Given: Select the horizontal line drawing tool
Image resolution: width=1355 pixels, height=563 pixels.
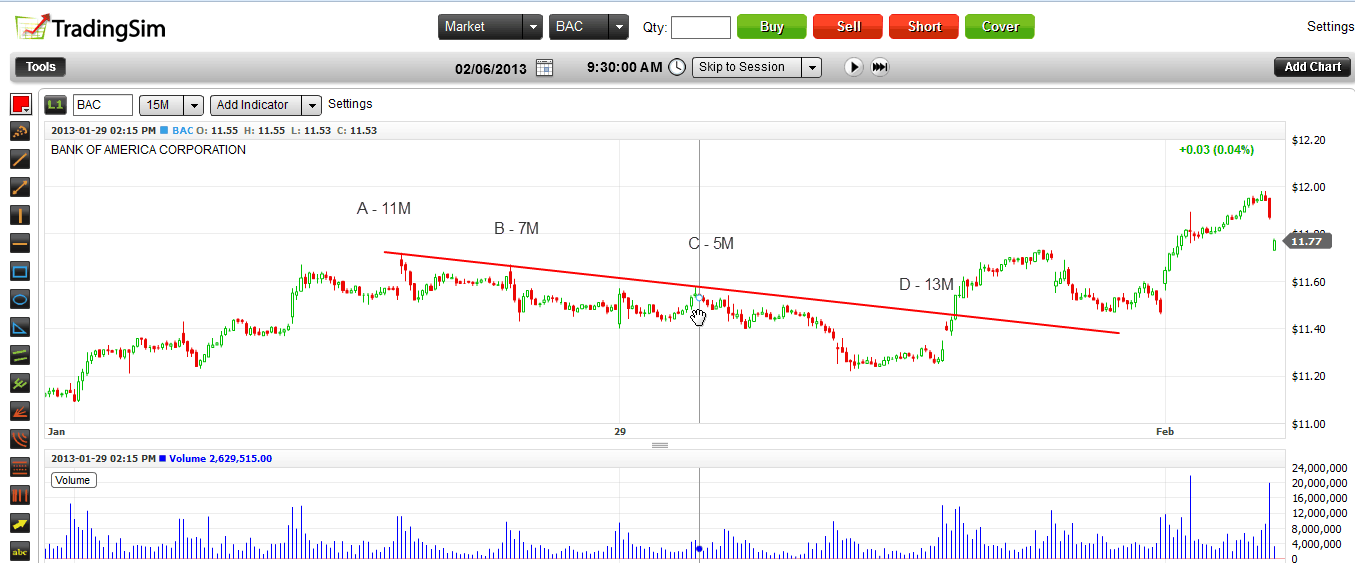Looking at the screenshot, I should pyautogui.click(x=20, y=243).
